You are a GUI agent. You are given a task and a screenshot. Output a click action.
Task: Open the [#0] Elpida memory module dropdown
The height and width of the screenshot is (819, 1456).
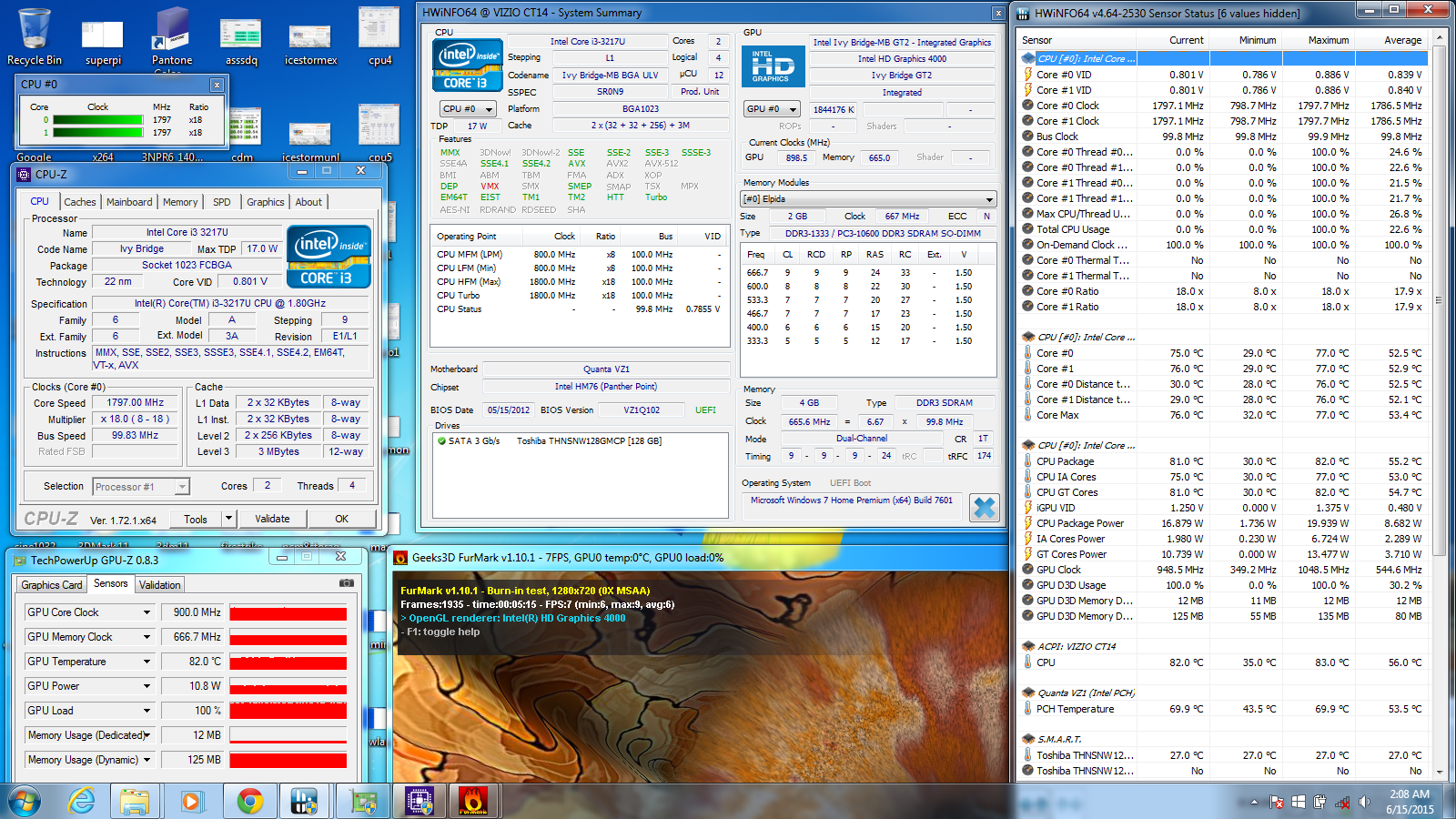[x=869, y=199]
